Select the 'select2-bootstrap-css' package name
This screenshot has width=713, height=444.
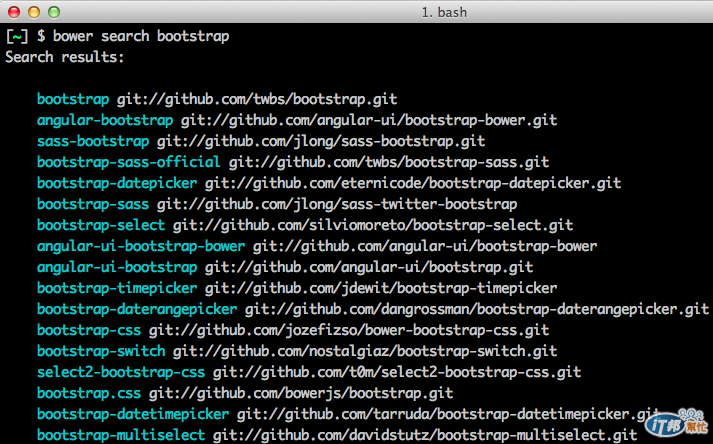(x=121, y=372)
